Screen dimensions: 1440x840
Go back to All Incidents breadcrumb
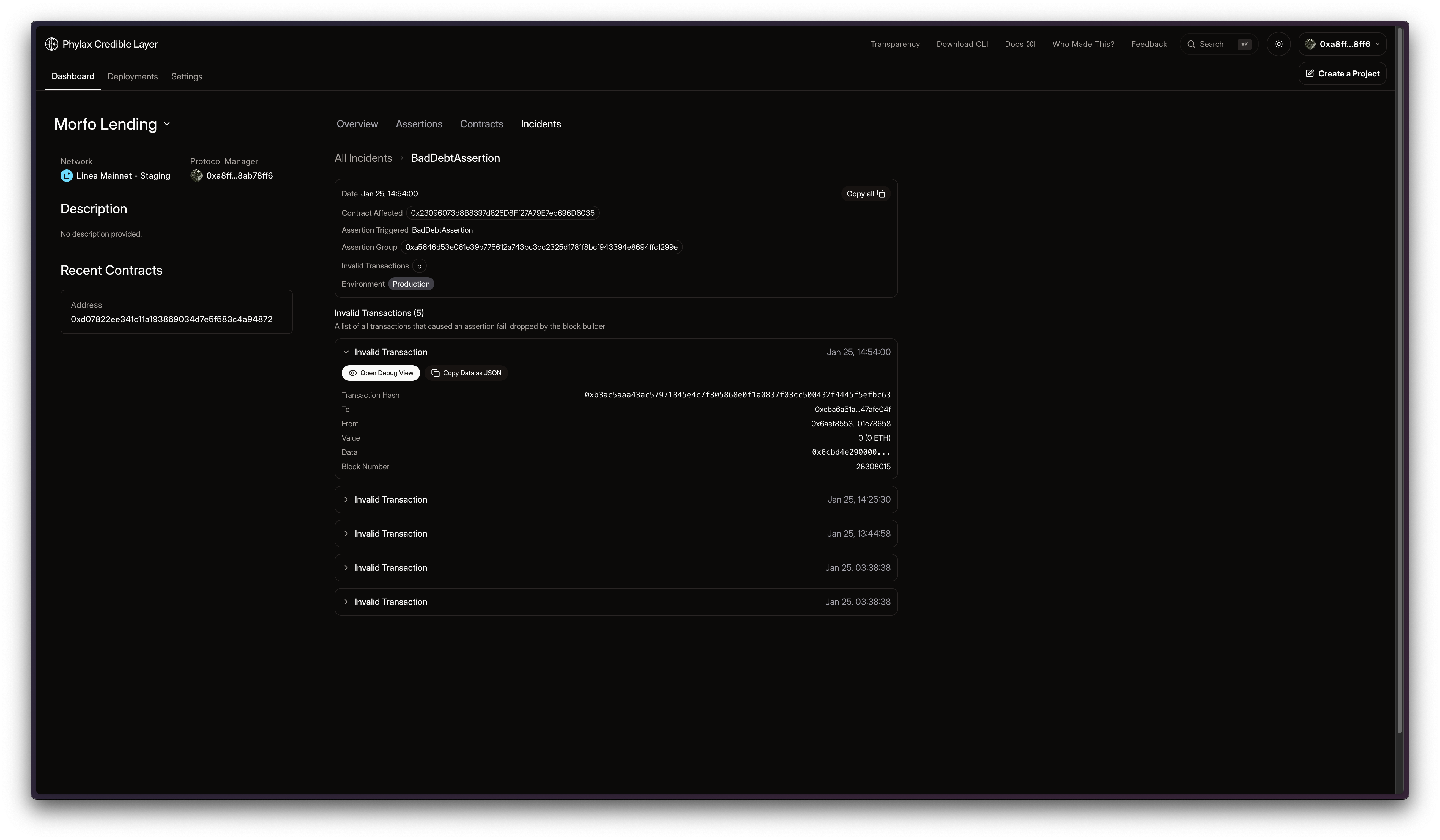tap(363, 158)
